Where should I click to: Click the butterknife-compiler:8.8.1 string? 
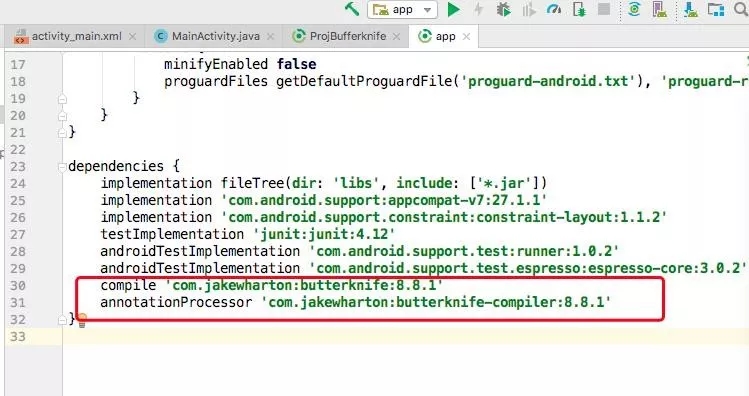click(x=436, y=302)
